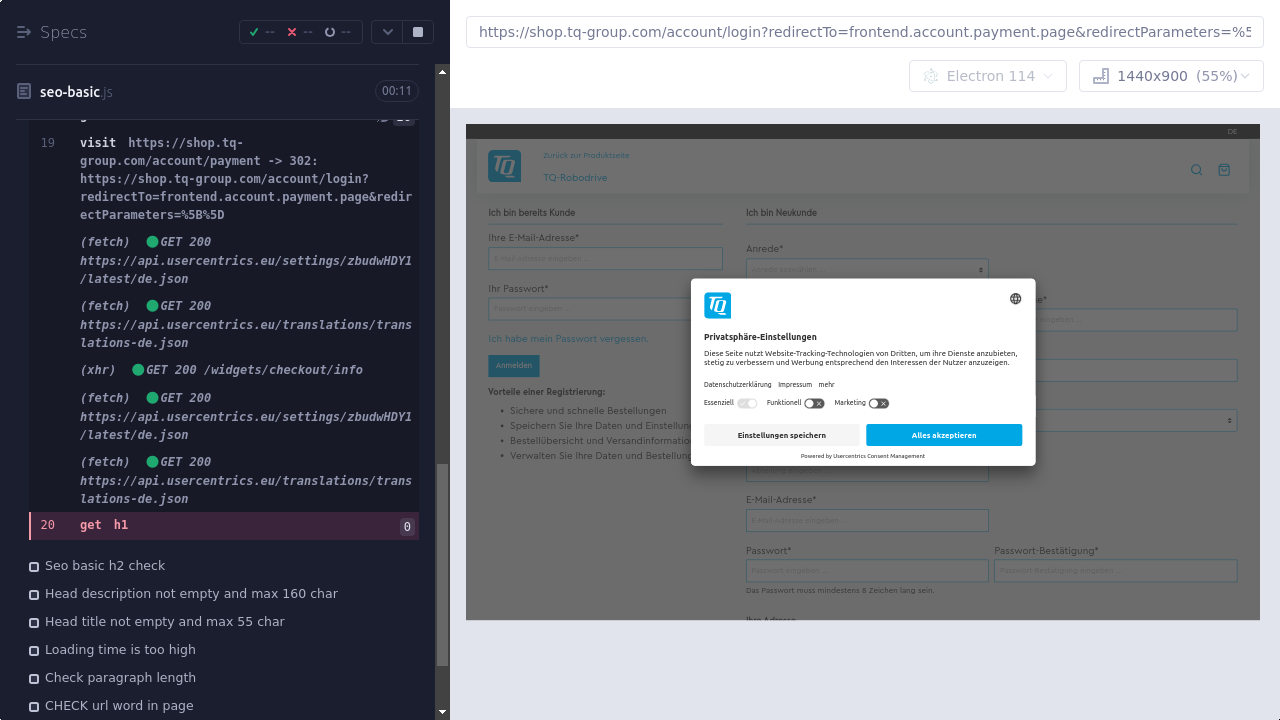Click the URL address field
Viewport: 1280px width, 720px height.
click(x=864, y=32)
